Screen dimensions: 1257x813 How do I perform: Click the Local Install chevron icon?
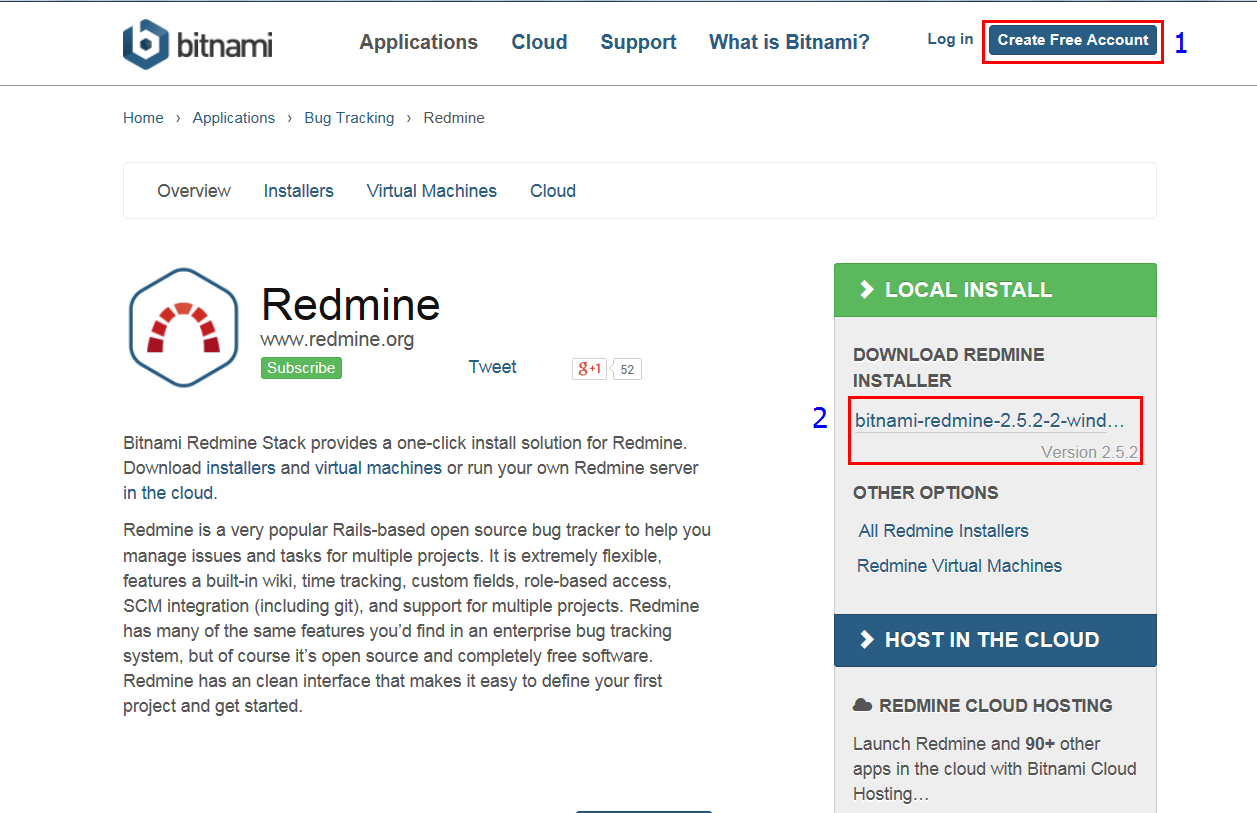tap(866, 290)
